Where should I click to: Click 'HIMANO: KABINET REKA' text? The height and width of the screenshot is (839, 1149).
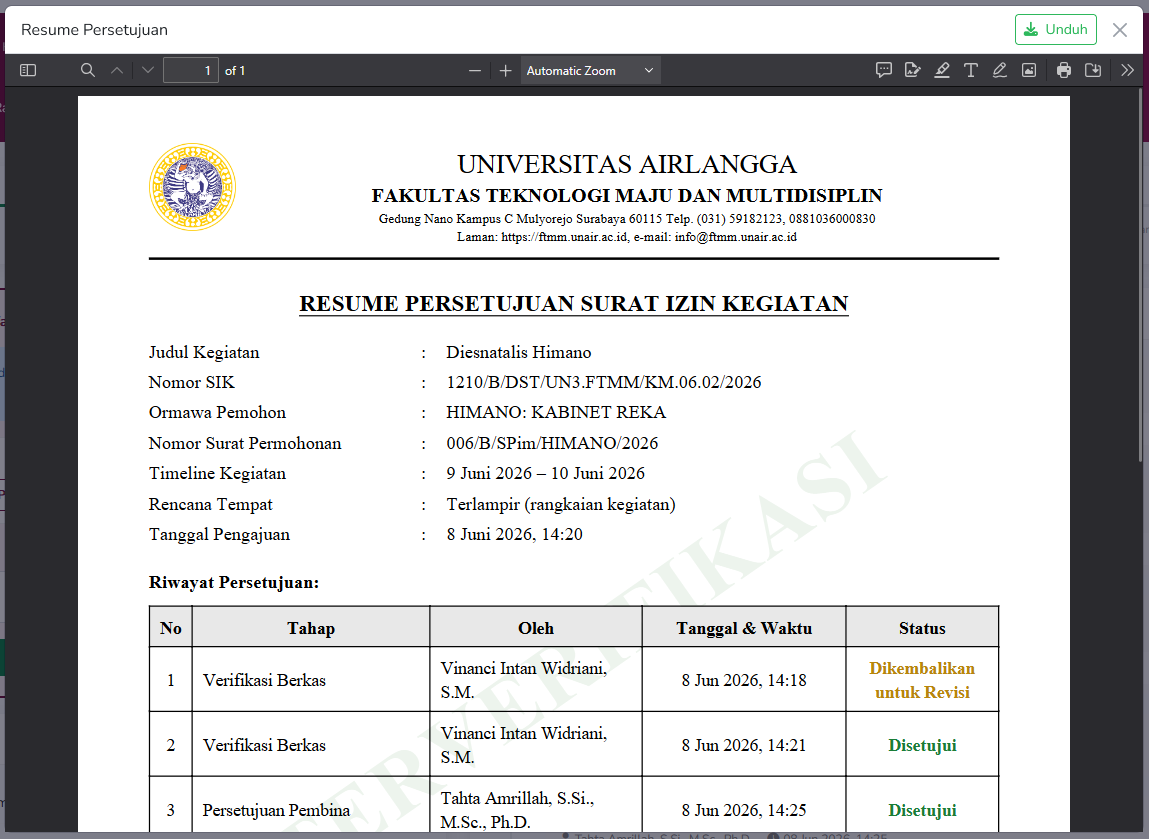(556, 413)
